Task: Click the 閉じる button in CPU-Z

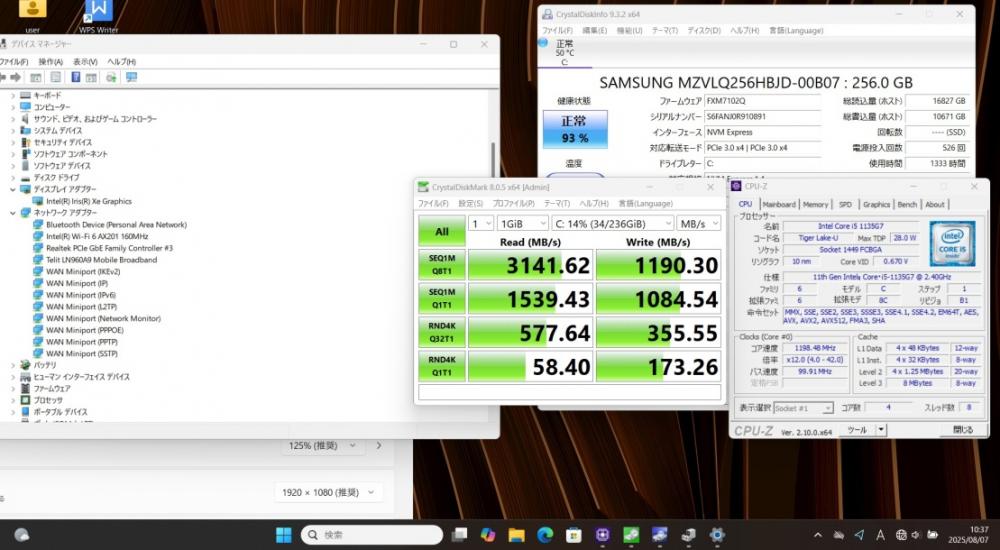Action: pyautogui.click(x=962, y=430)
